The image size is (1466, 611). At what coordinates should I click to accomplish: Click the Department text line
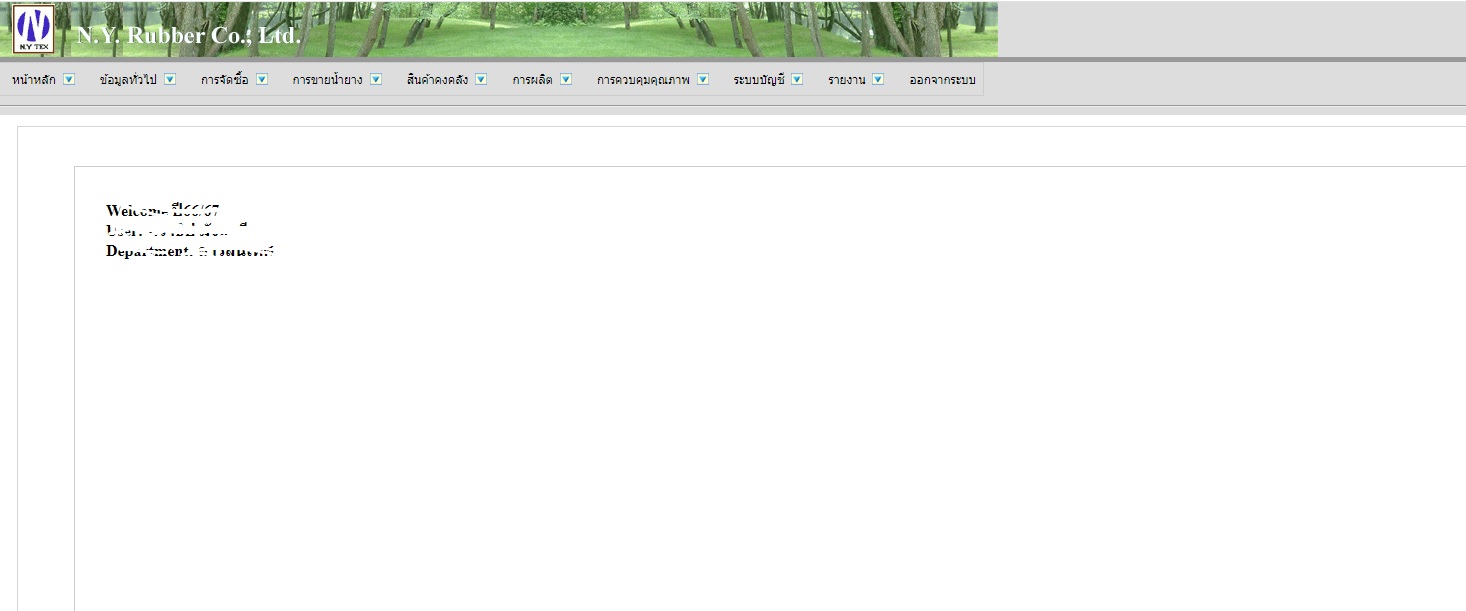point(190,251)
